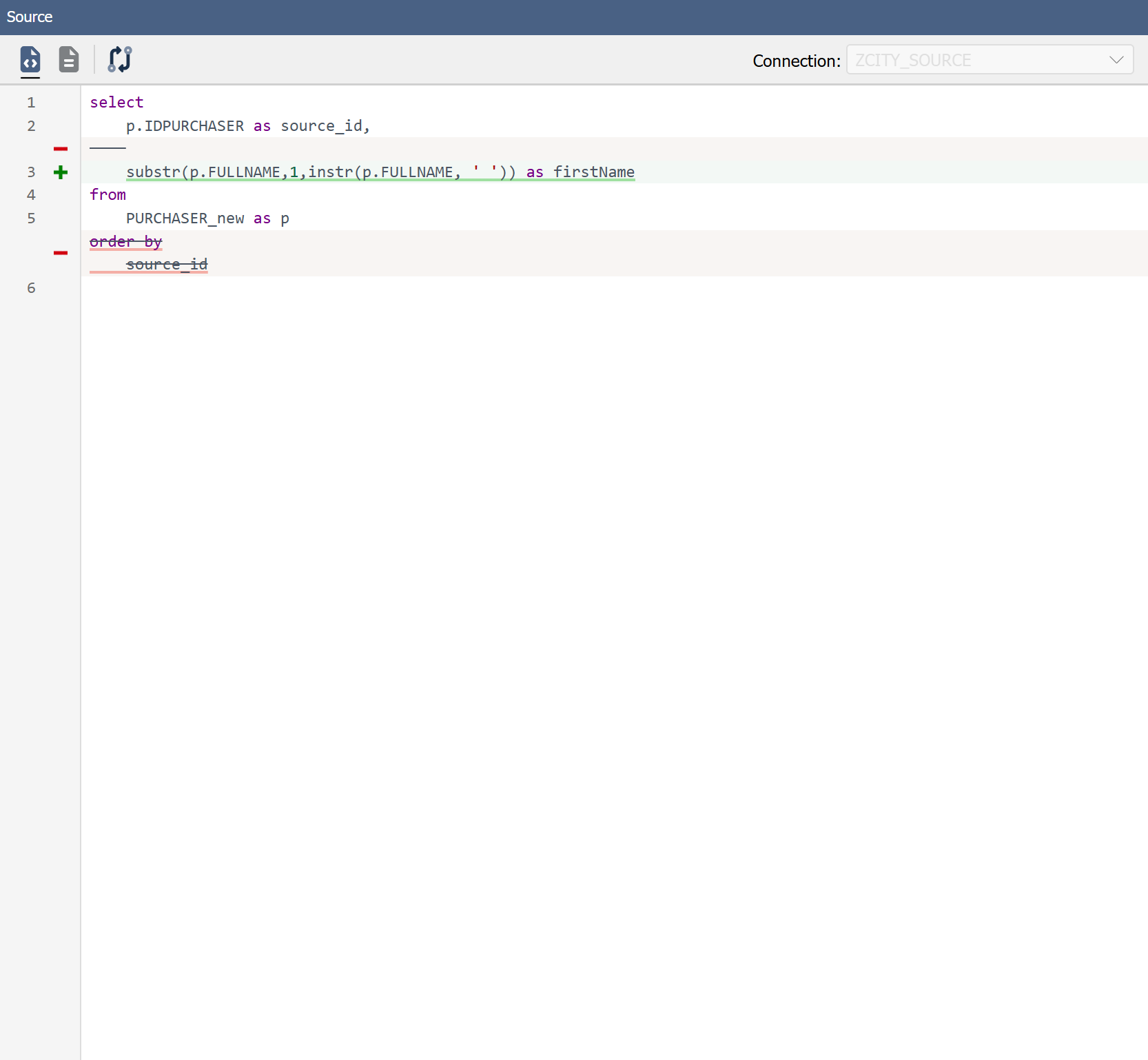
Task: Click 'PURCHASER_new' table name
Action: point(185,218)
